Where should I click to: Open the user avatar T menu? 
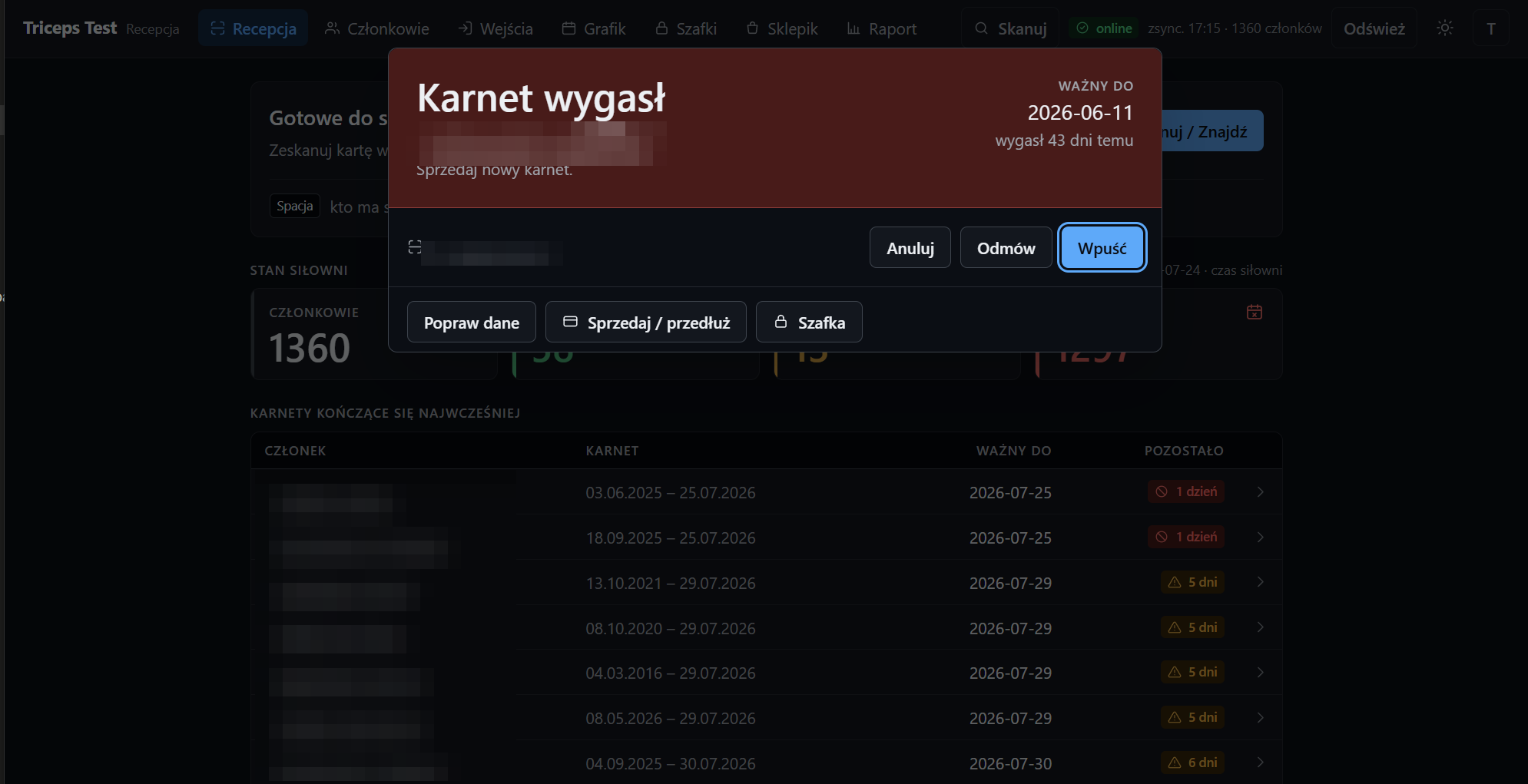click(x=1491, y=28)
